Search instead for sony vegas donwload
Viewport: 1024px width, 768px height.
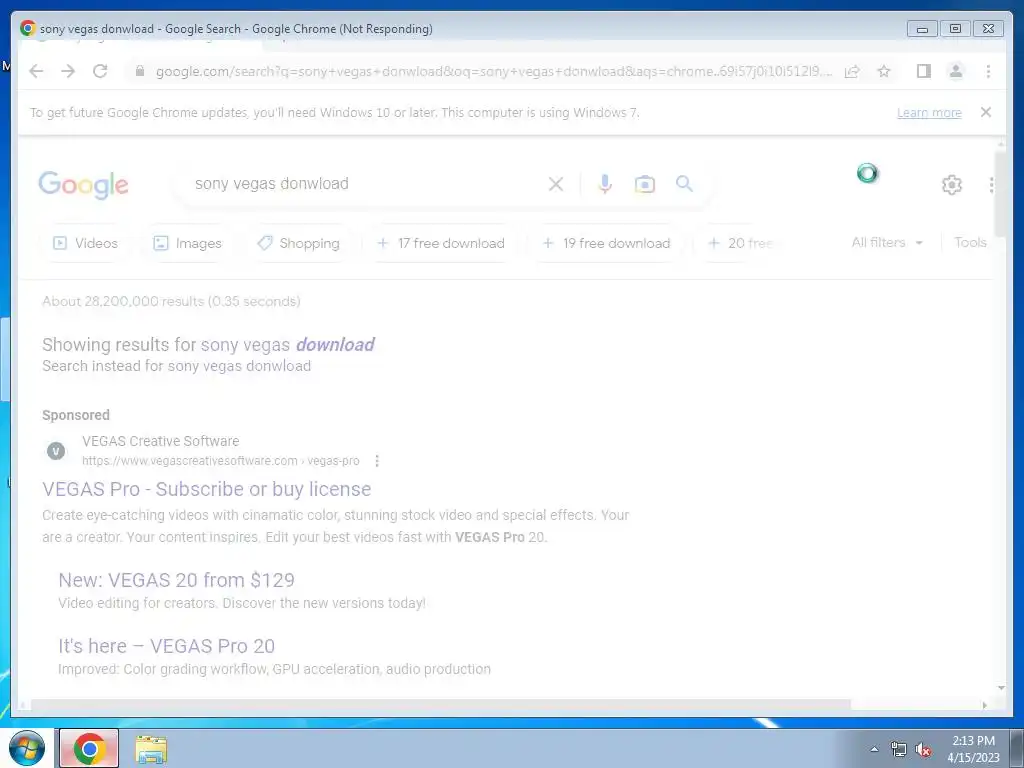(x=239, y=366)
